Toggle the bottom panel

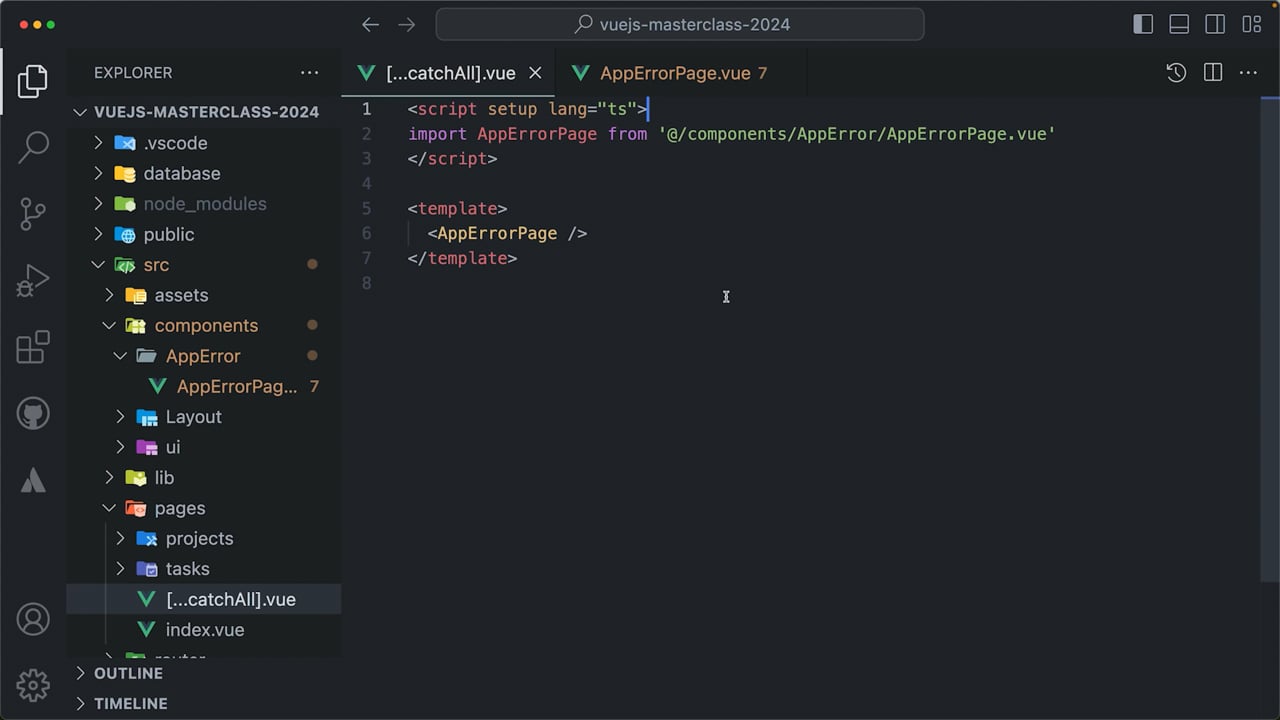point(1179,25)
